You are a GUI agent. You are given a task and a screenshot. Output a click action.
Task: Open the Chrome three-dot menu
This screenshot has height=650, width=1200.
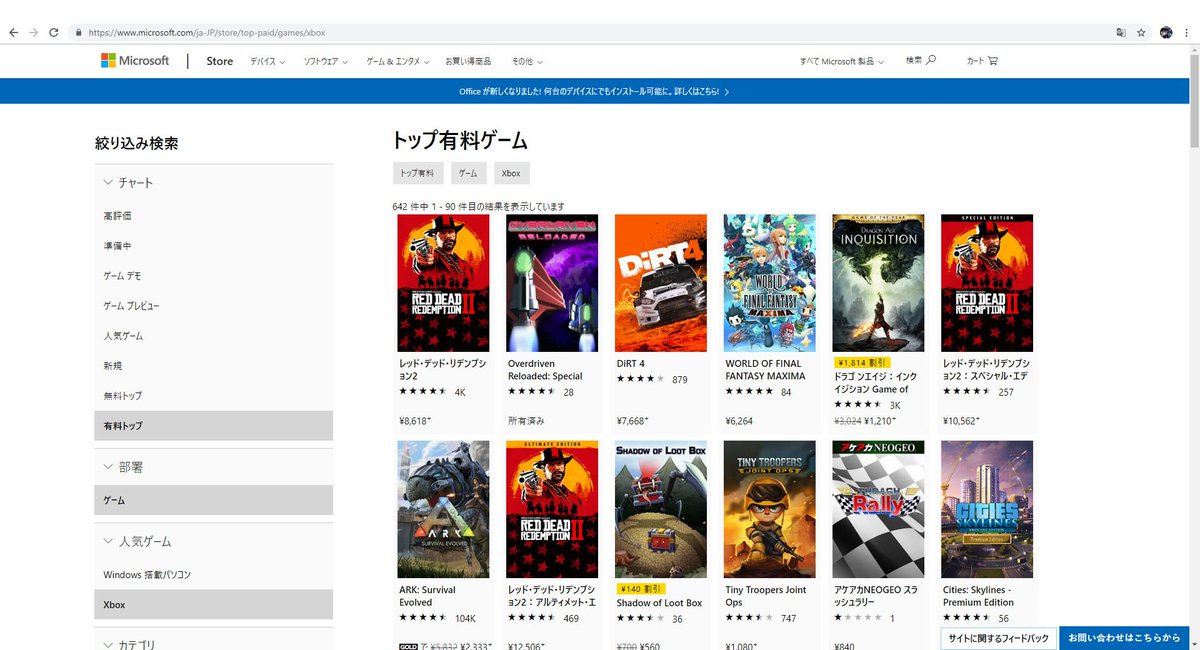point(1186,32)
